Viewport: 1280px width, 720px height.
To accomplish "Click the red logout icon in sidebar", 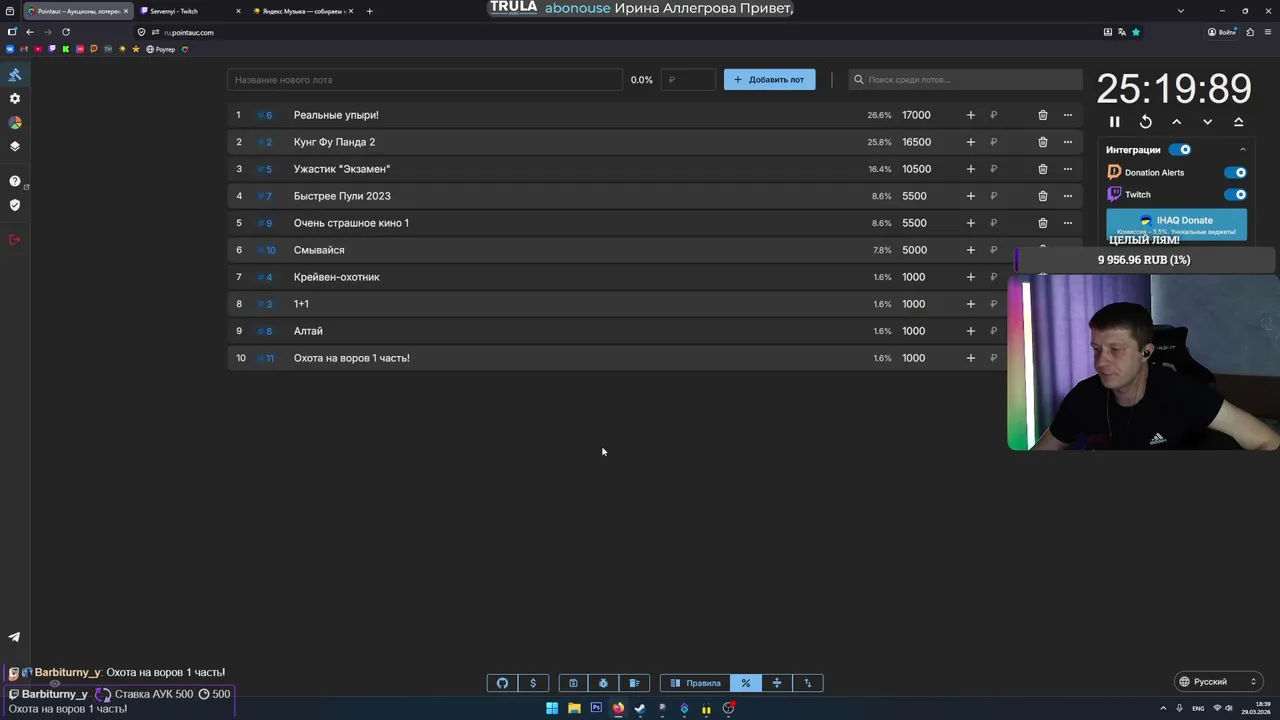I will 15,239.
